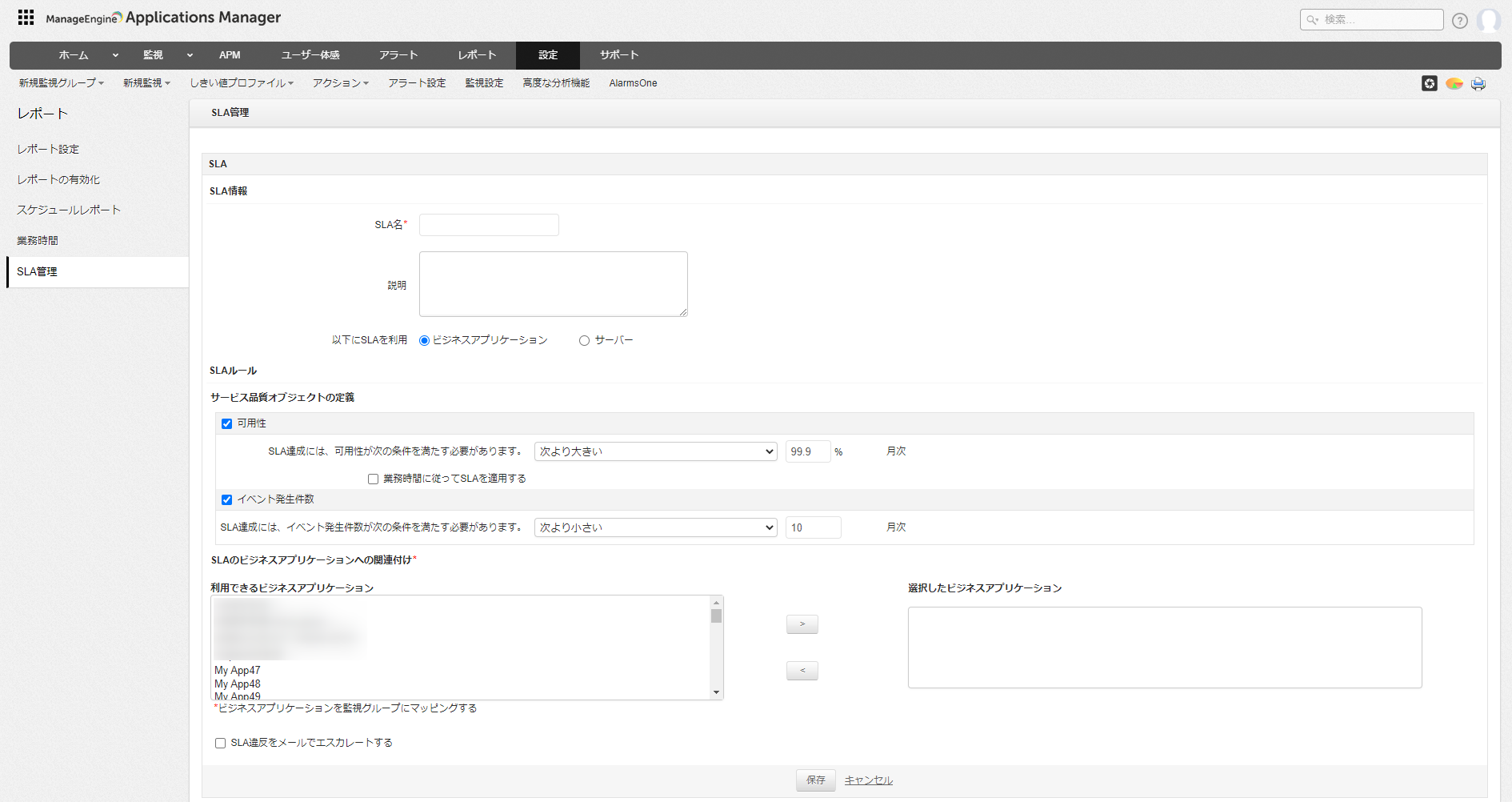Open スケジュールレポート in the sidebar
The image size is (1512, 802).
click(x=69, y=211)
